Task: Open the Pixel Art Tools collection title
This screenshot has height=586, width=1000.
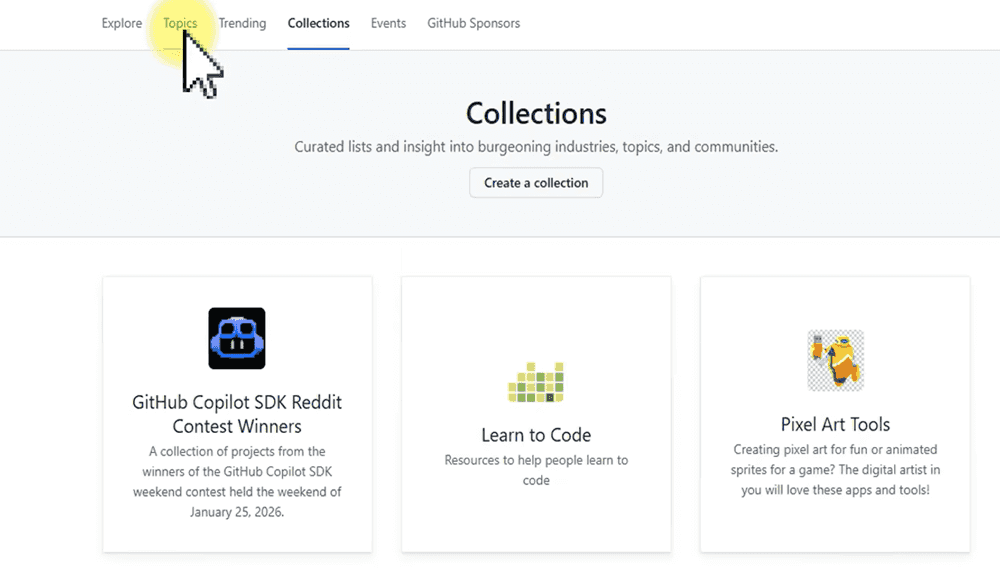Action: tap(835, 424)
